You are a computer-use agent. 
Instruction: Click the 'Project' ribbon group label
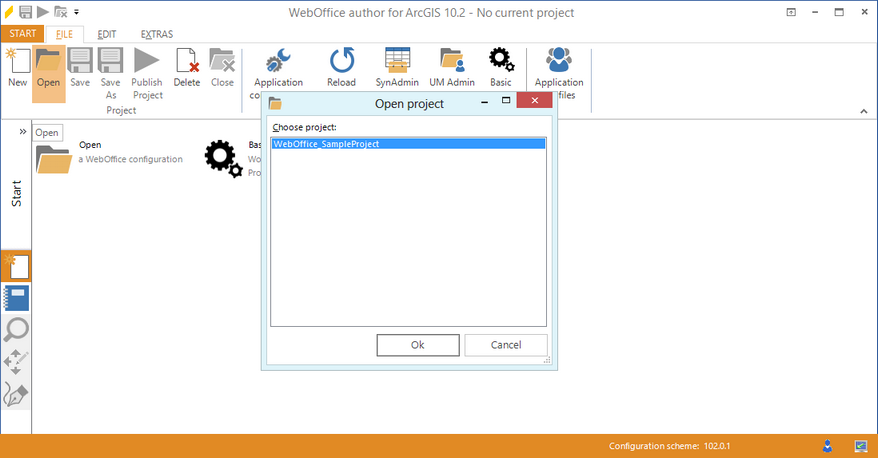[x=121, y=110]
